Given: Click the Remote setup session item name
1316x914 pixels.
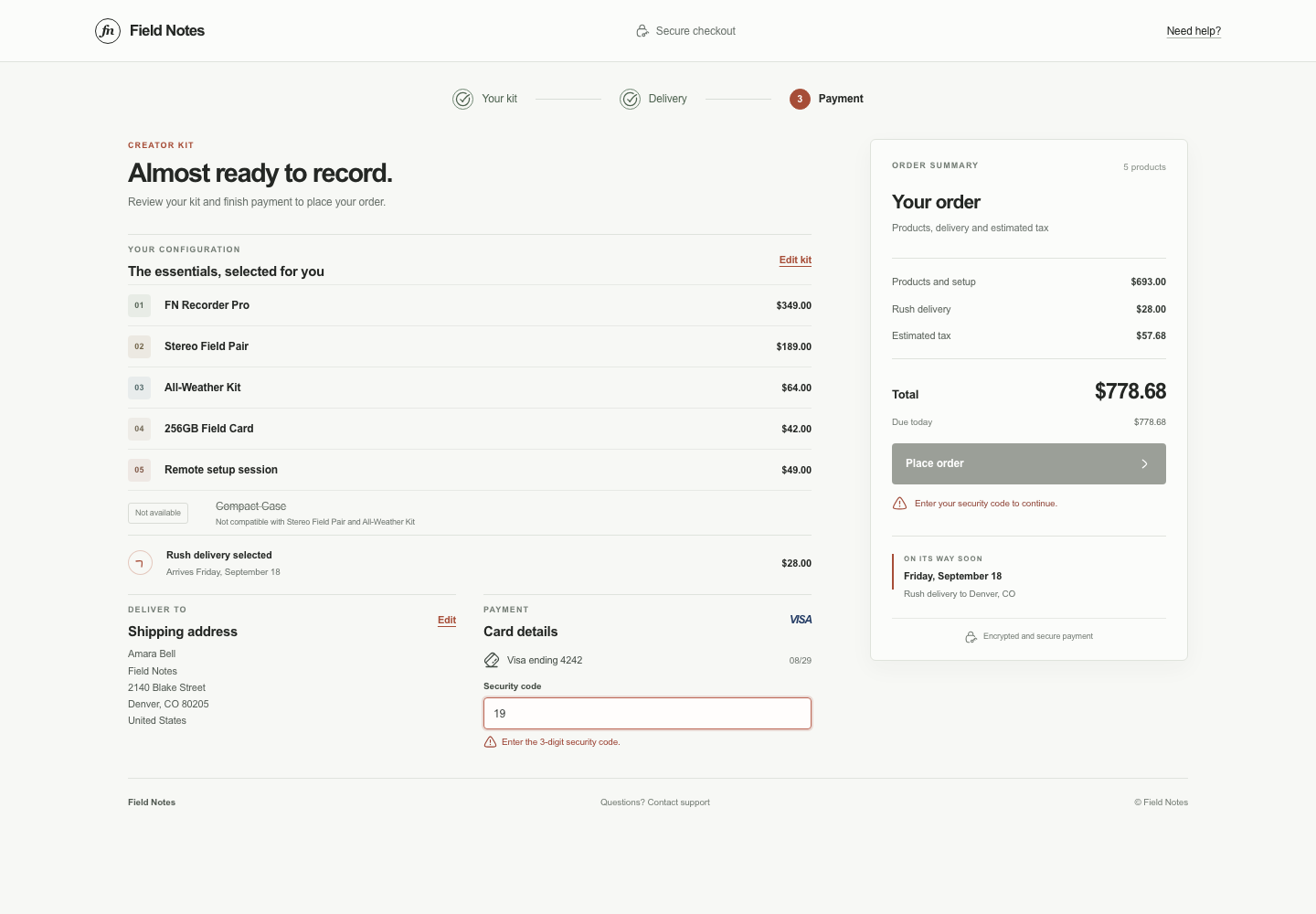Looking at the screenshot, I should click(x=221, y=470).
